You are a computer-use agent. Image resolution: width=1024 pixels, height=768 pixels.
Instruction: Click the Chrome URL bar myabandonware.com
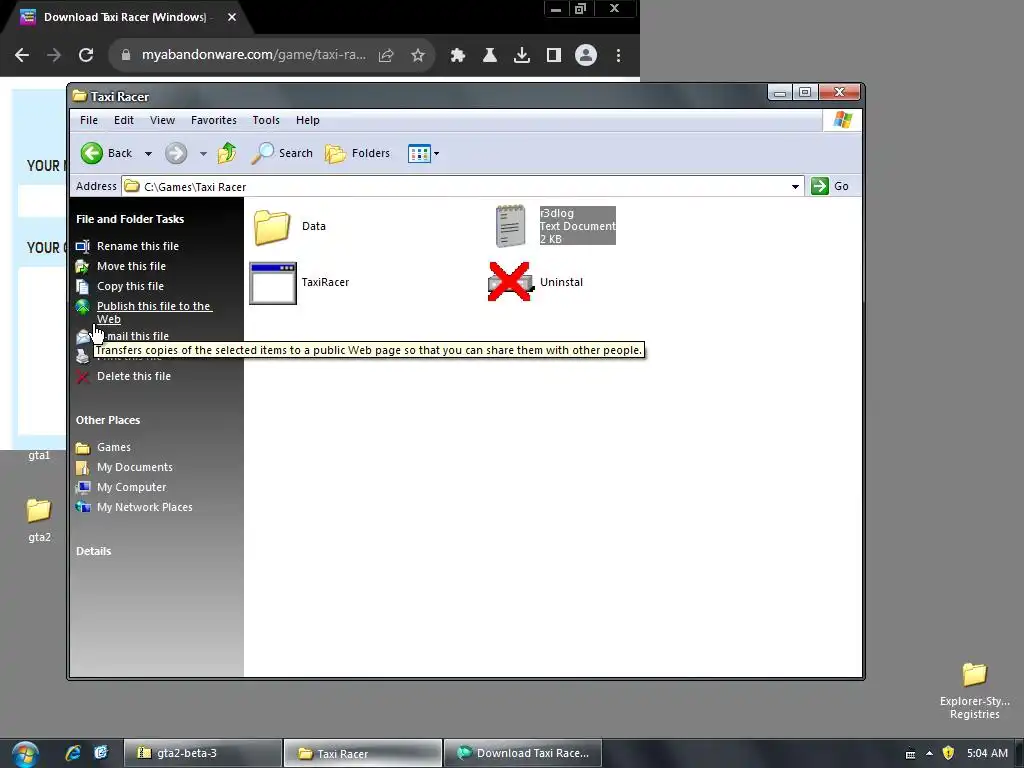[x=253, y=56]
